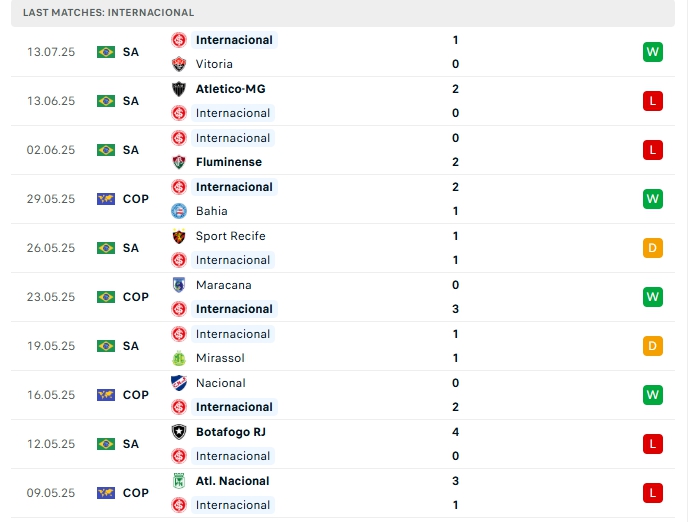The height and width of the screenshot is (522, 688).
Task: Click the Nacional club shield icon
Action: [179, 383]
